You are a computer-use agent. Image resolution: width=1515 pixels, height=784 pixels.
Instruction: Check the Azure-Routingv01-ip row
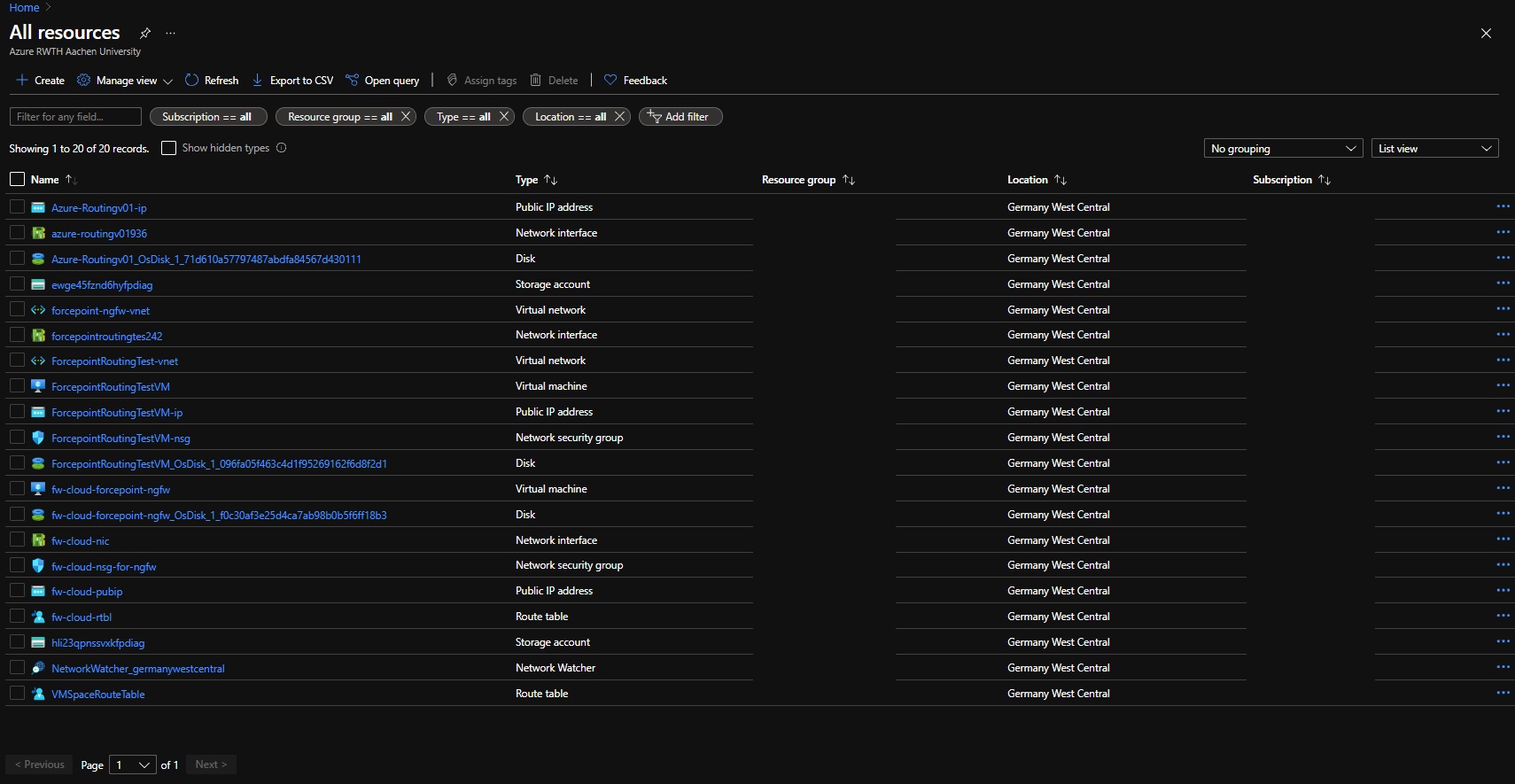click(x=17, y=206)
